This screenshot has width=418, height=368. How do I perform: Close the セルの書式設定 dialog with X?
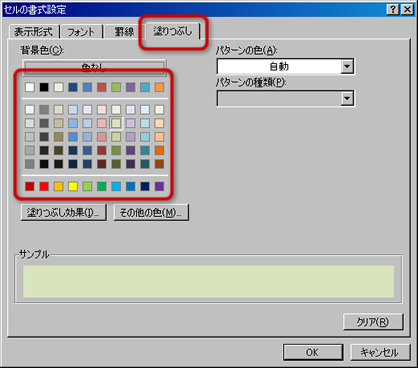(407, 9)
